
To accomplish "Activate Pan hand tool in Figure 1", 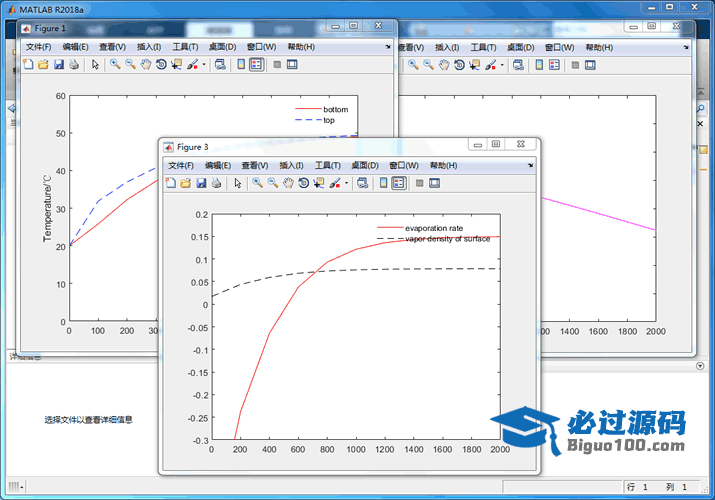I will coord(145,65).
